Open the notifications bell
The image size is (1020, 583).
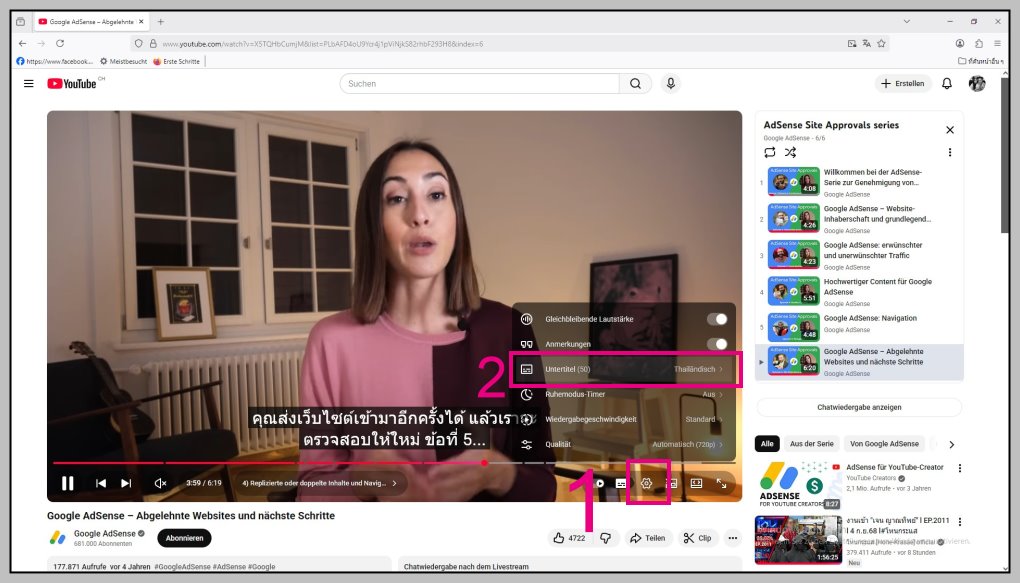[947, 83]
